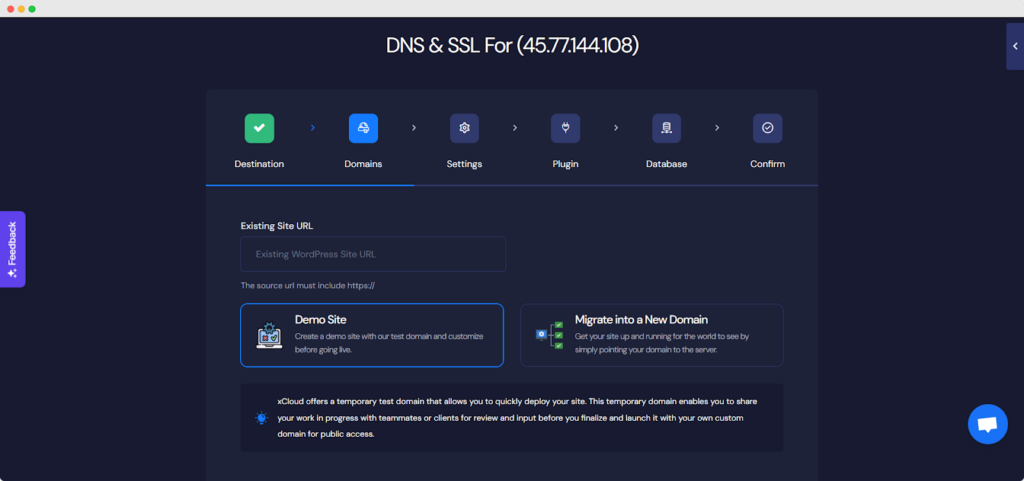The image size is (1024, 481).
Task: Open the Feedback side button
Action: point(12,249)
